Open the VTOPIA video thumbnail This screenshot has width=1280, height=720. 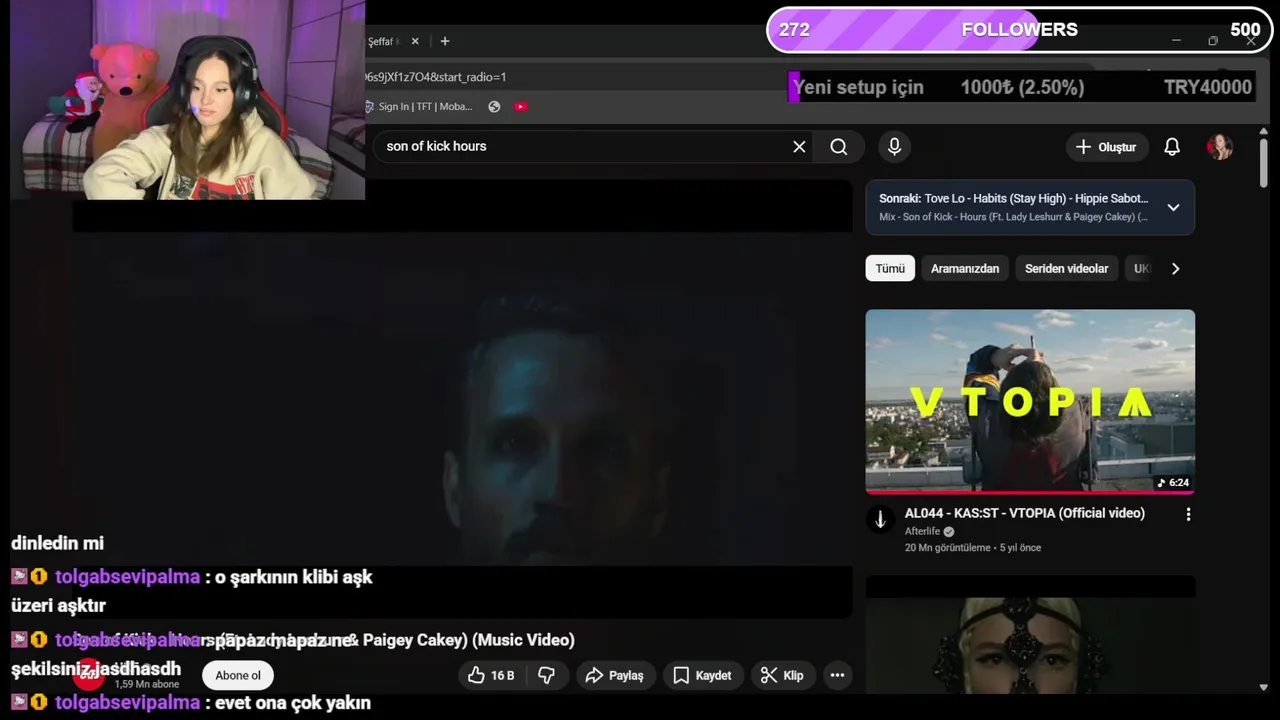tap(1030, 401)
